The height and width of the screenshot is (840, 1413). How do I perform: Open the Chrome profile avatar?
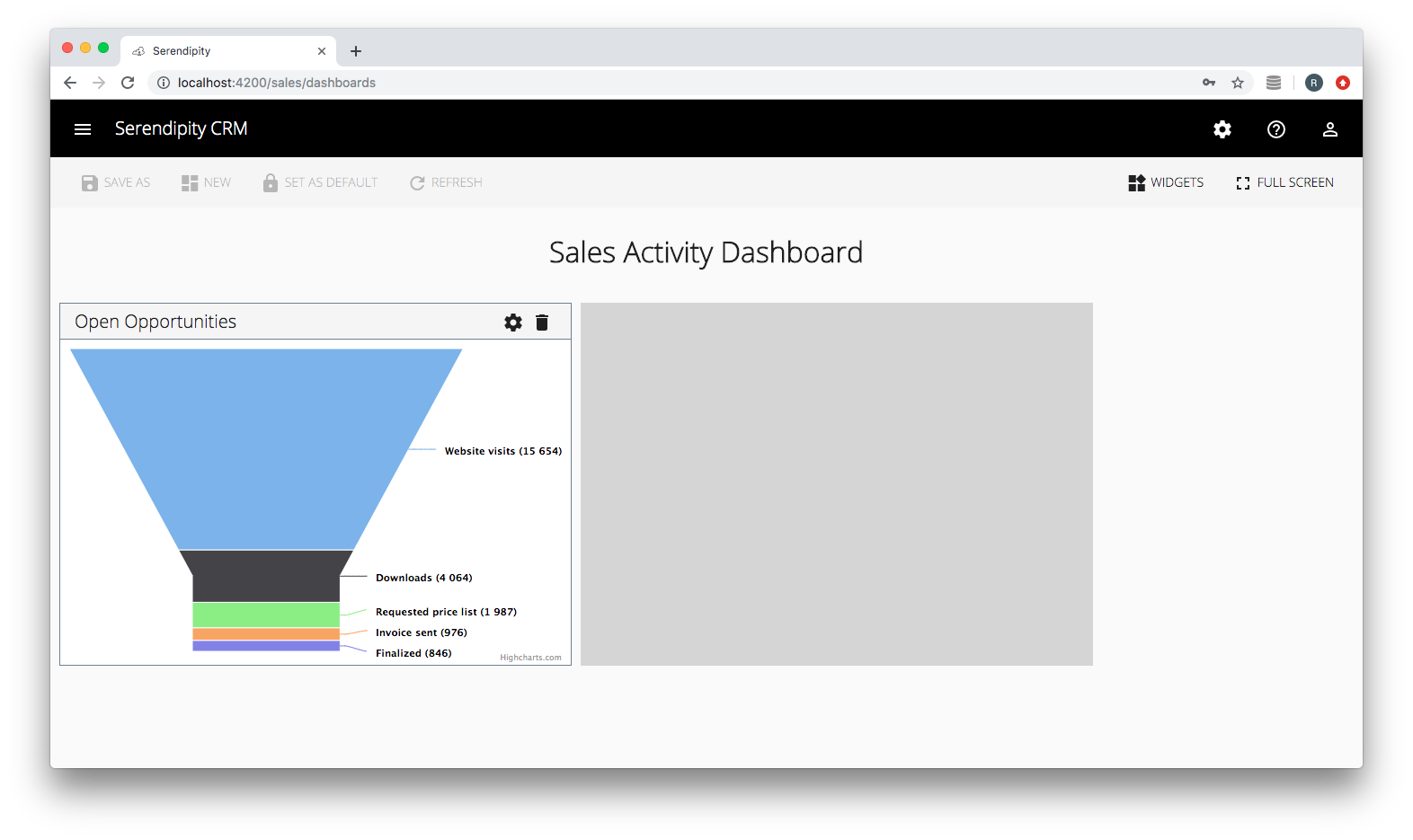click(1314, 83)
